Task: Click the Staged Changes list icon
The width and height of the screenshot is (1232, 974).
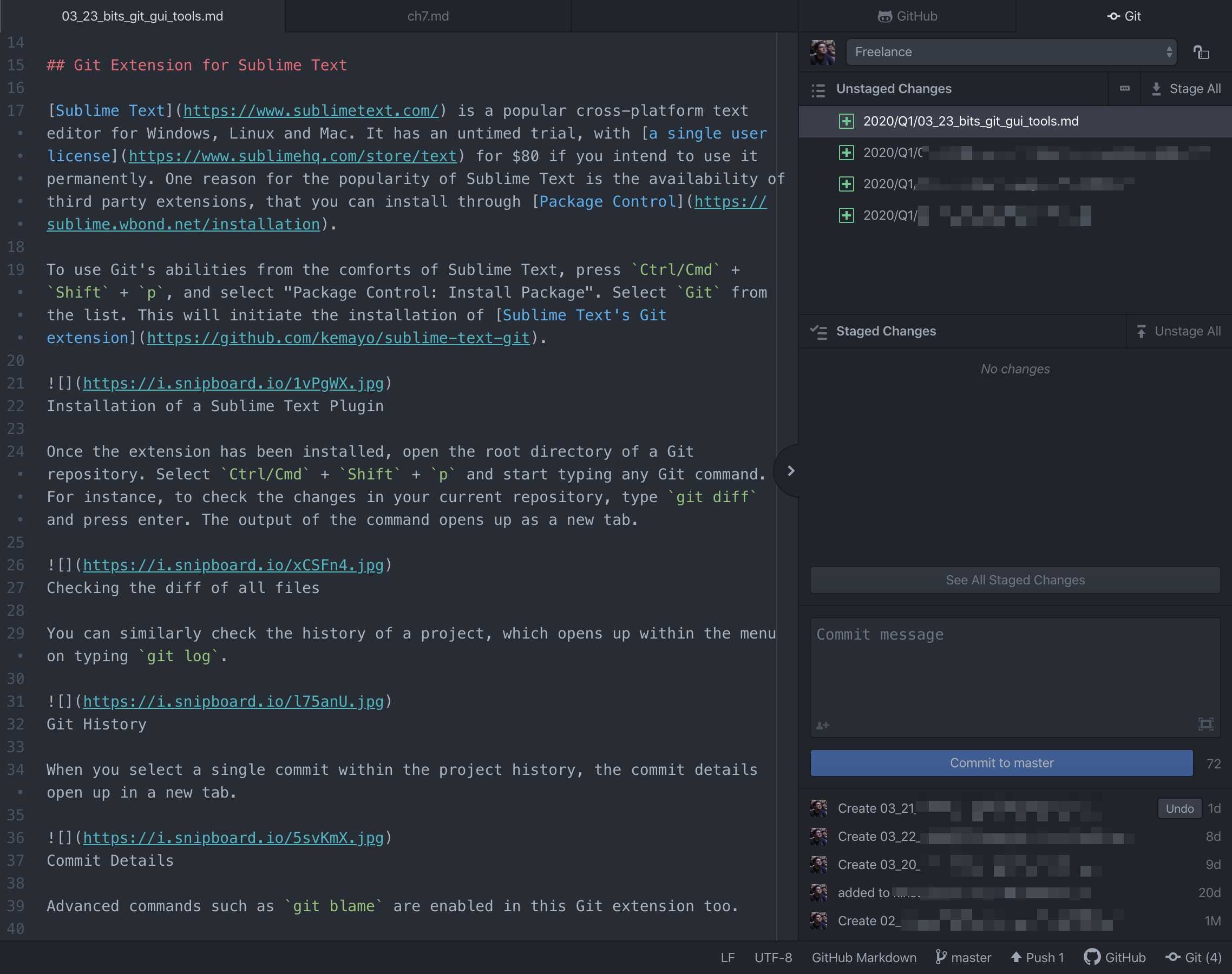Action: (818, 331)
